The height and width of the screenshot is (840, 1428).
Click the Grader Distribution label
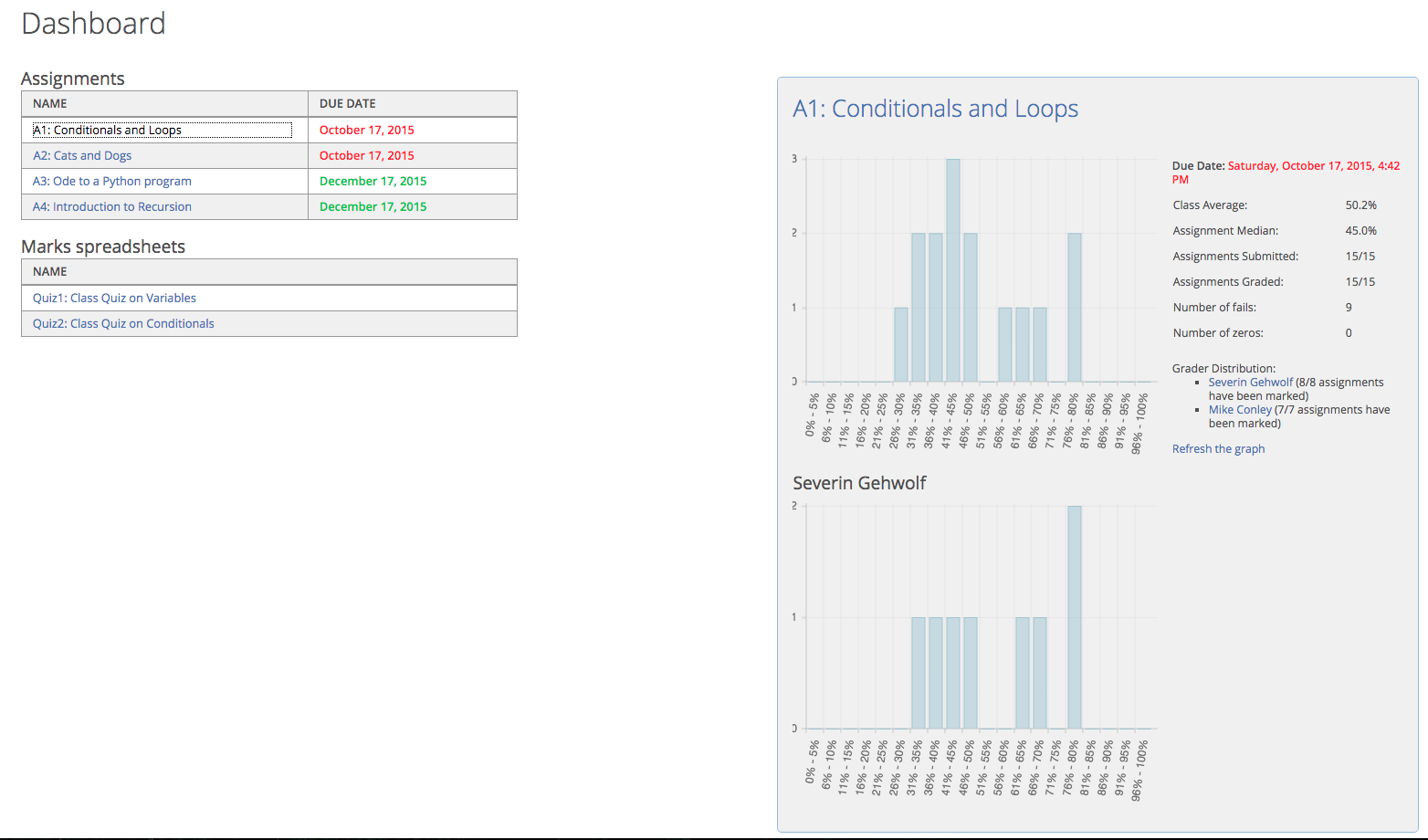pos(1223,369)
